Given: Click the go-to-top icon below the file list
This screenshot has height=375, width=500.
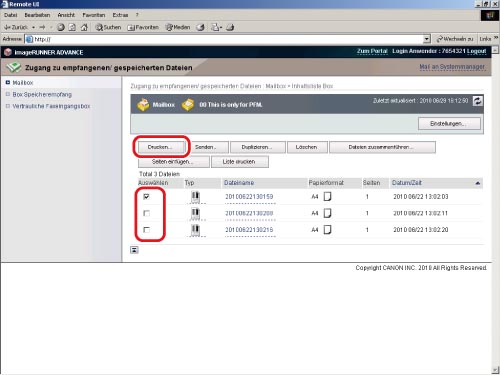Looking at the screenshot, I should coord(134,250).
